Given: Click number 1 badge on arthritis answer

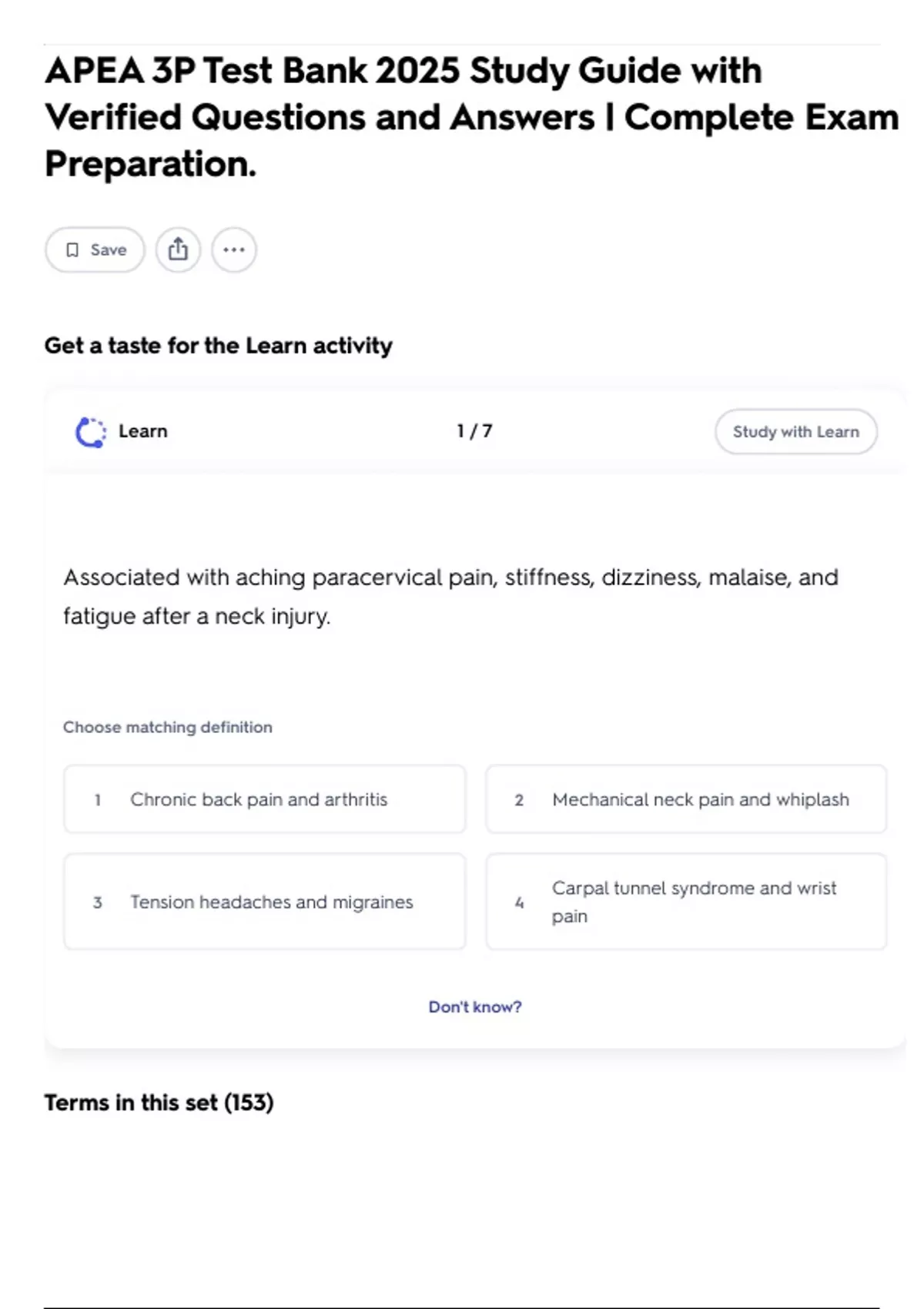Looking at the screenshot, I should (x=98, y=800).
